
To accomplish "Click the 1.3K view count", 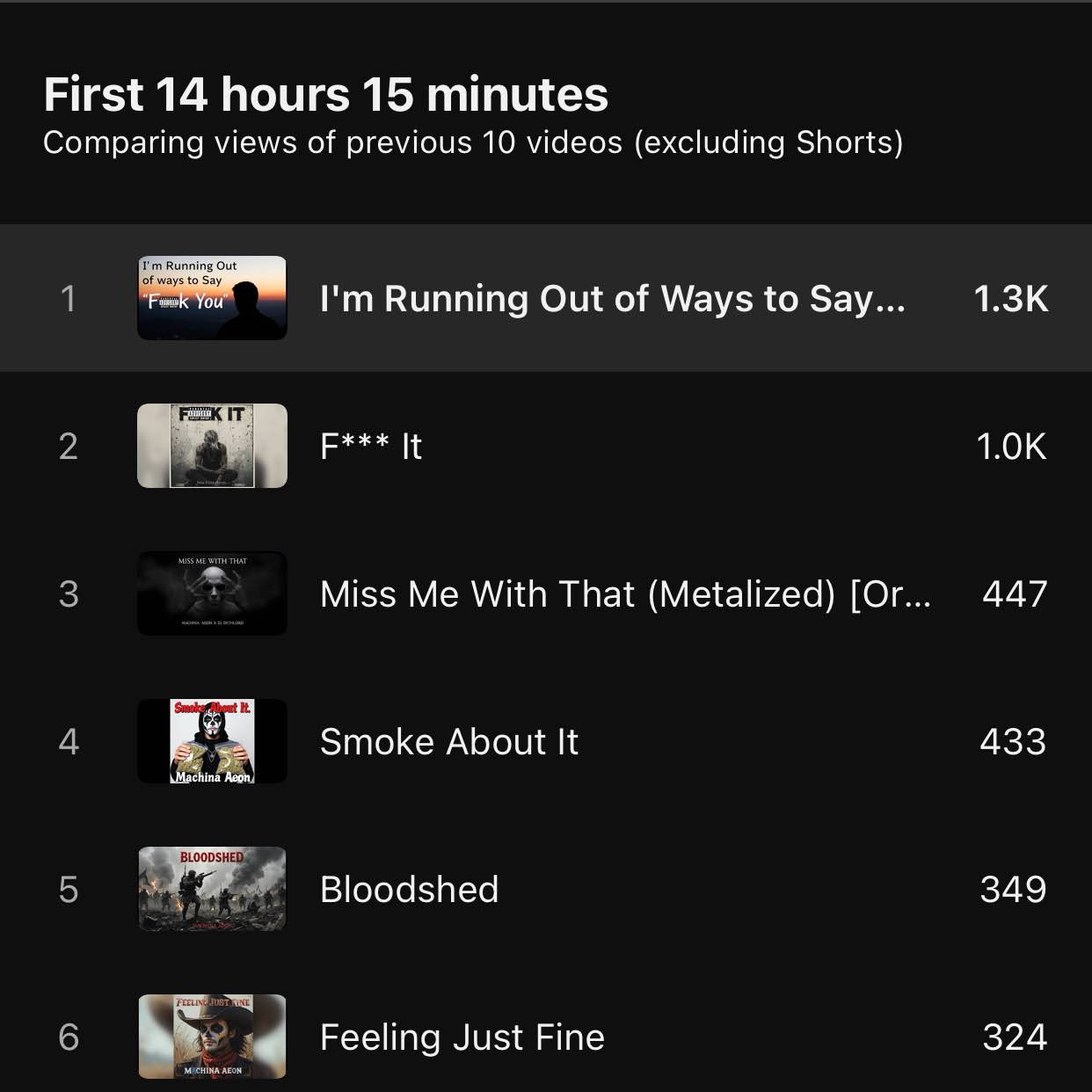I will [x=1010, y=299].
